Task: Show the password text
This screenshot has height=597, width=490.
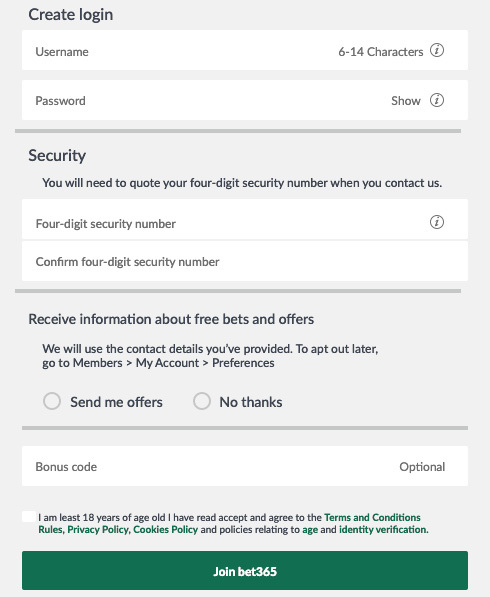Action: (x=405, y=101)
